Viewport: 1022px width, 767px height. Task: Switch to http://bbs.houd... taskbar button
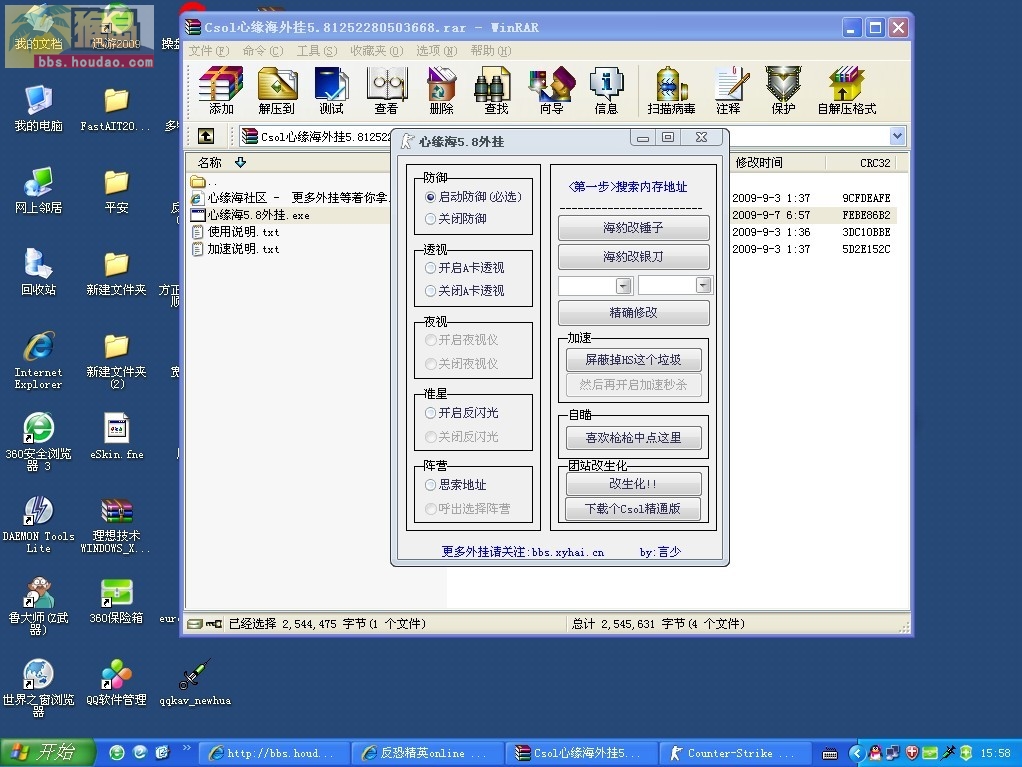click(x=274, y=753)
